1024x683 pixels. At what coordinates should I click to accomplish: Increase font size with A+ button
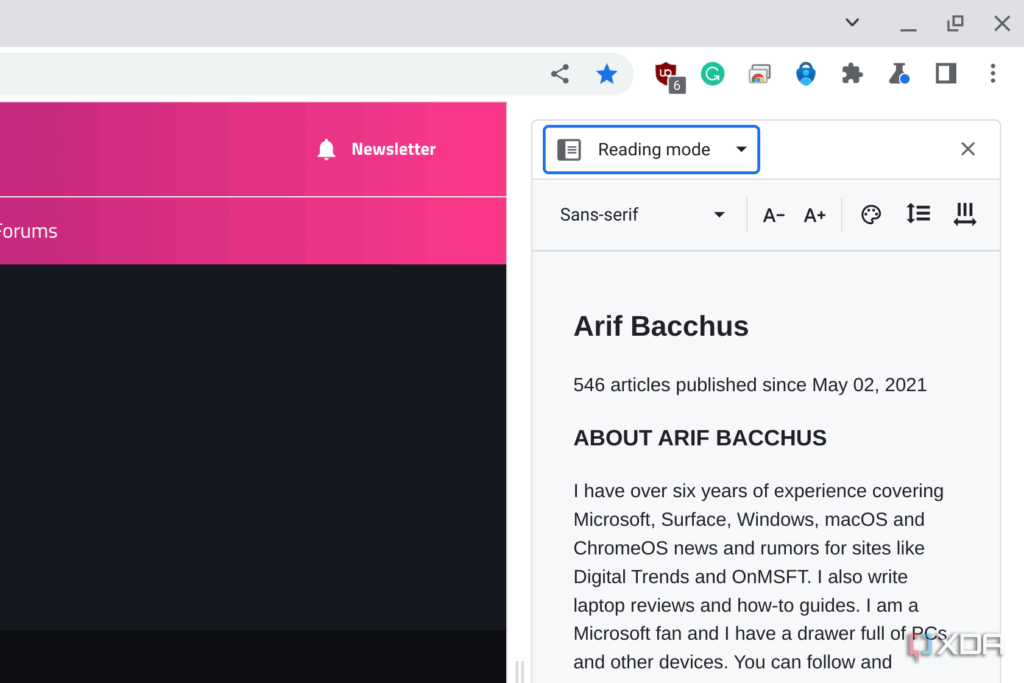(814, 215)
